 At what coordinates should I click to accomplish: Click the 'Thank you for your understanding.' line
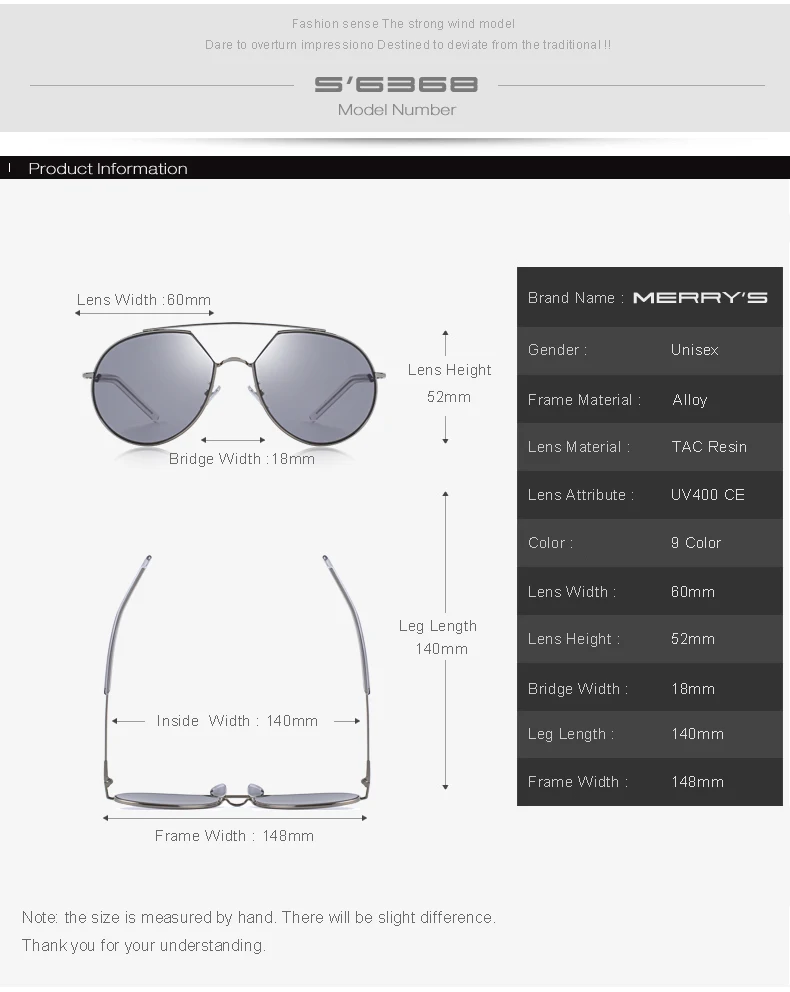144,946
